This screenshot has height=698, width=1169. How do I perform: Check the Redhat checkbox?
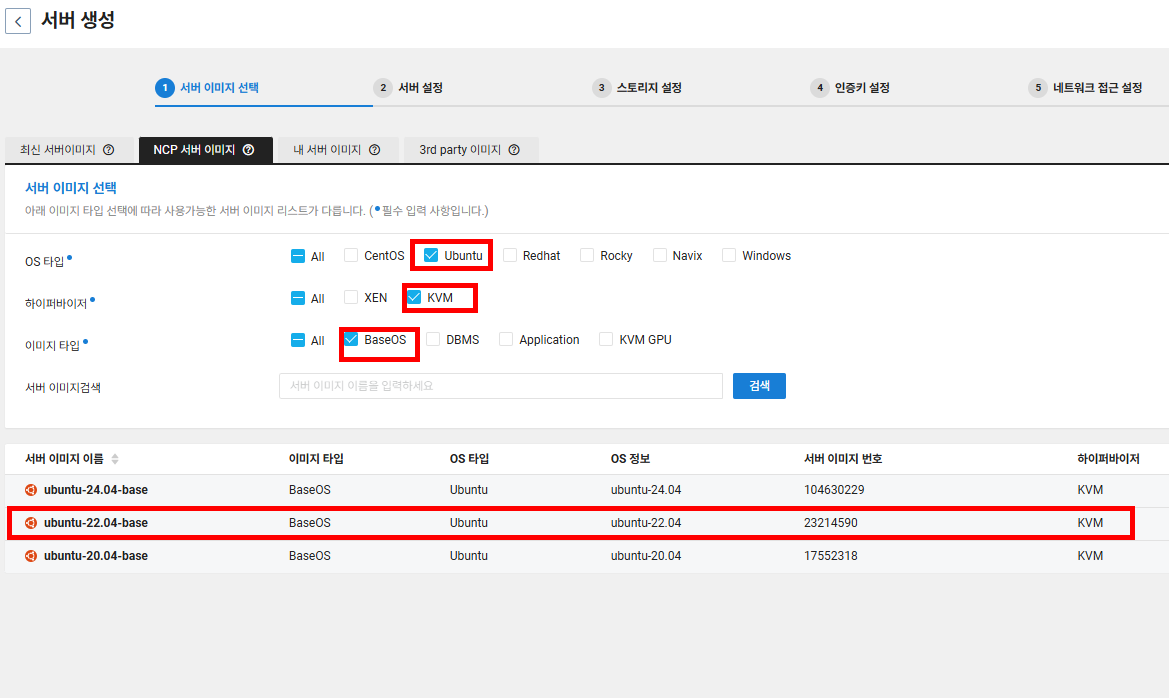[x=510, y=255]
